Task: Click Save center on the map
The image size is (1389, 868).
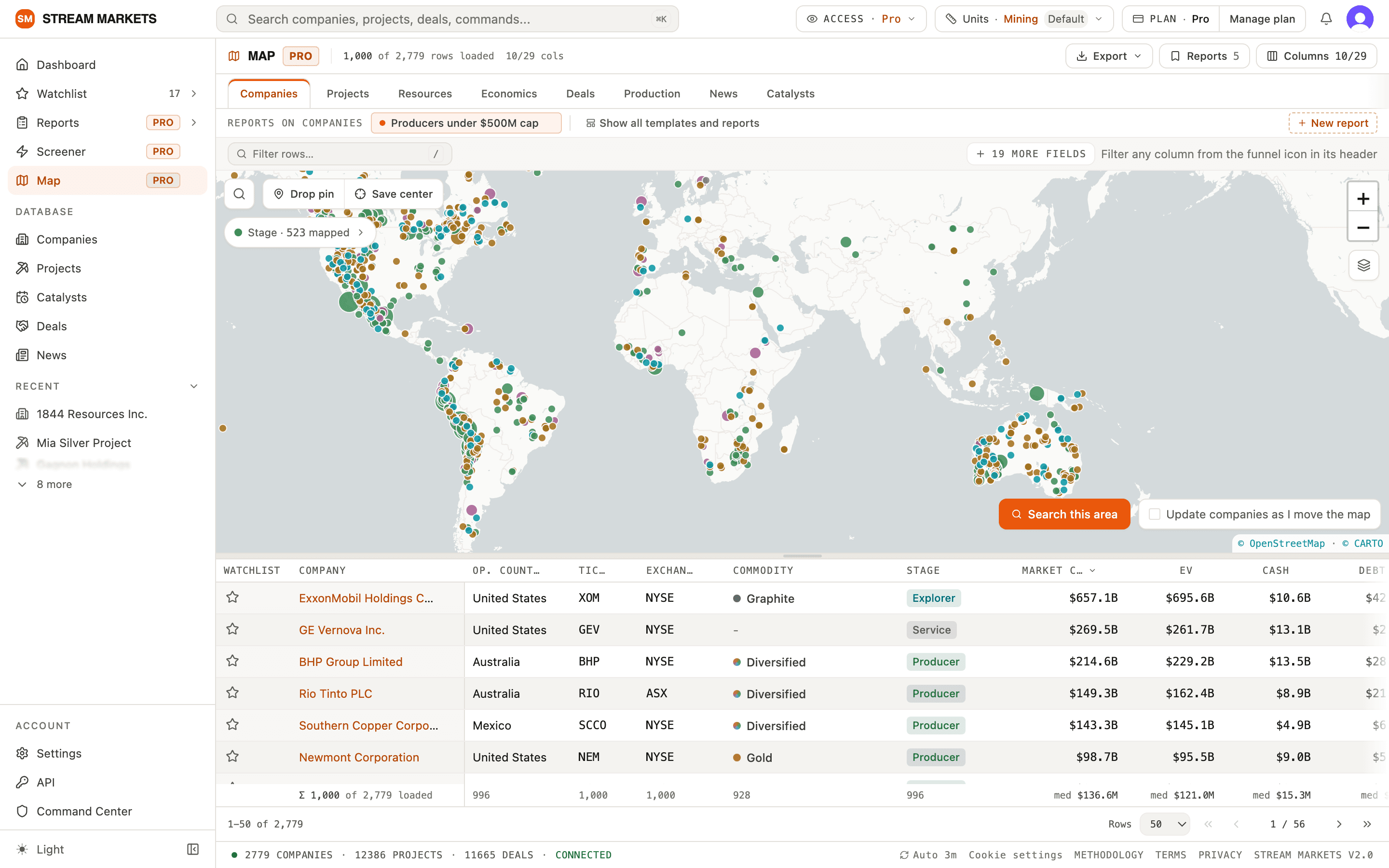Action: click(x=394, y=194)
